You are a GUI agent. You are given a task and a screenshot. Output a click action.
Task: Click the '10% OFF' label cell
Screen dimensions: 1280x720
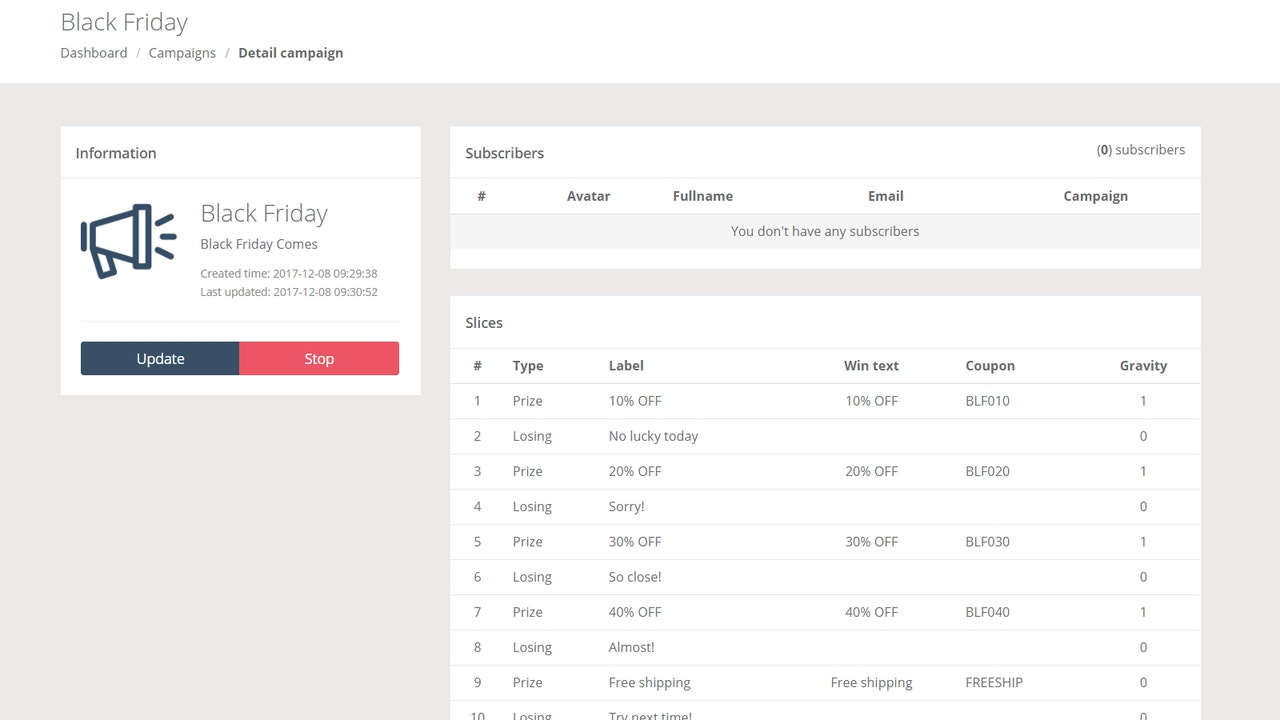pyautogui.click(x=635, y=401)
